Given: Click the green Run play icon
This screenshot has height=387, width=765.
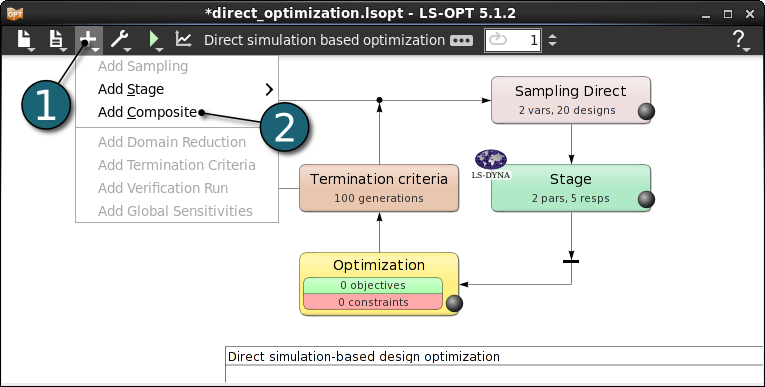Looking at the screenshot, I should pos(155,40).
